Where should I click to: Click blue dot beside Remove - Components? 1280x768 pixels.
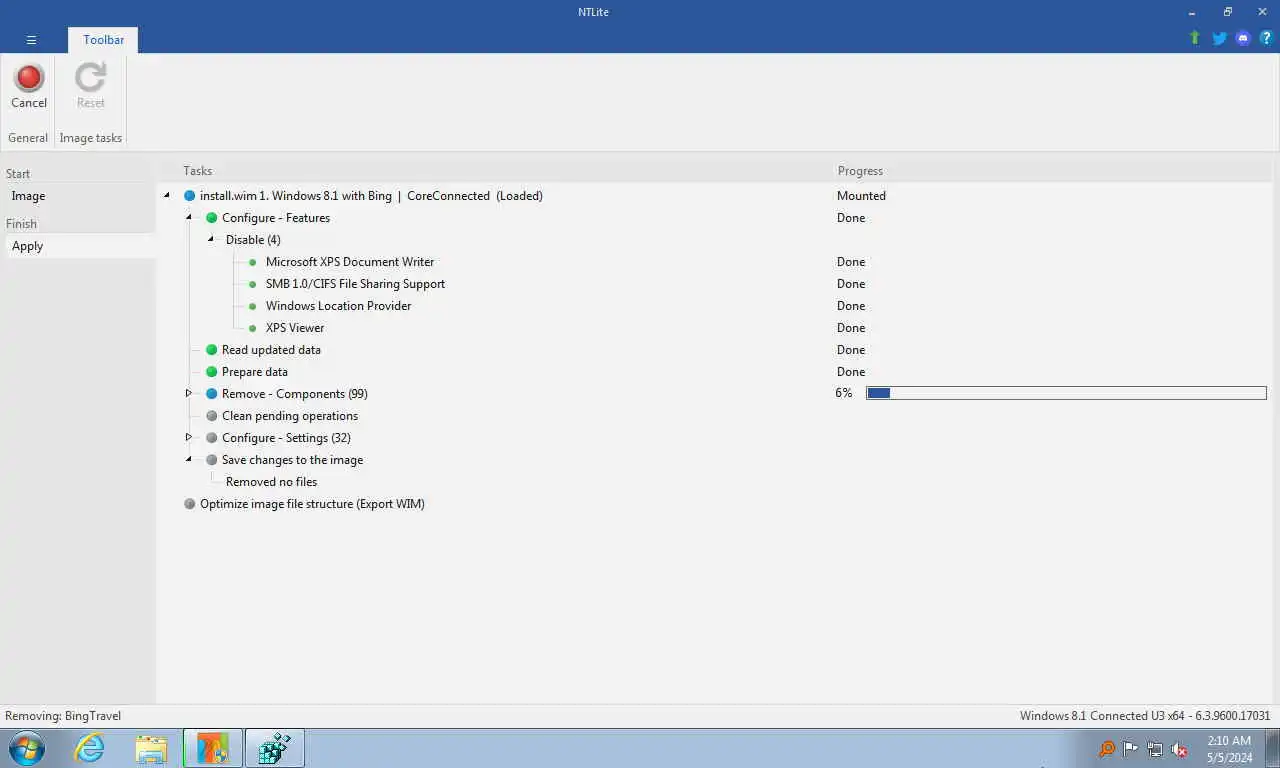click(x=211, y=394)
